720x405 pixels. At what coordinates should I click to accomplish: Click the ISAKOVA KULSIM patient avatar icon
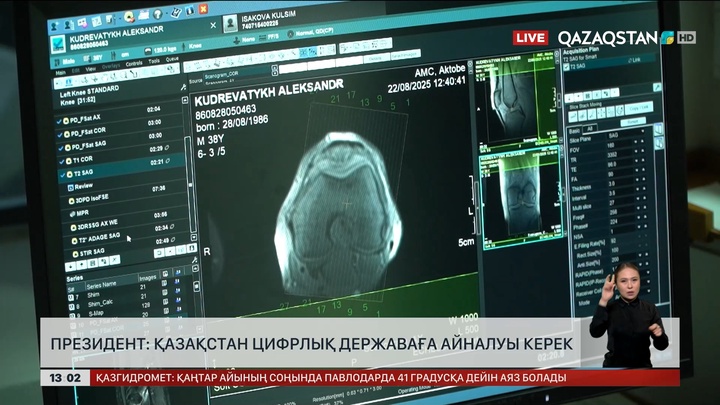click(x=230, y=24)
